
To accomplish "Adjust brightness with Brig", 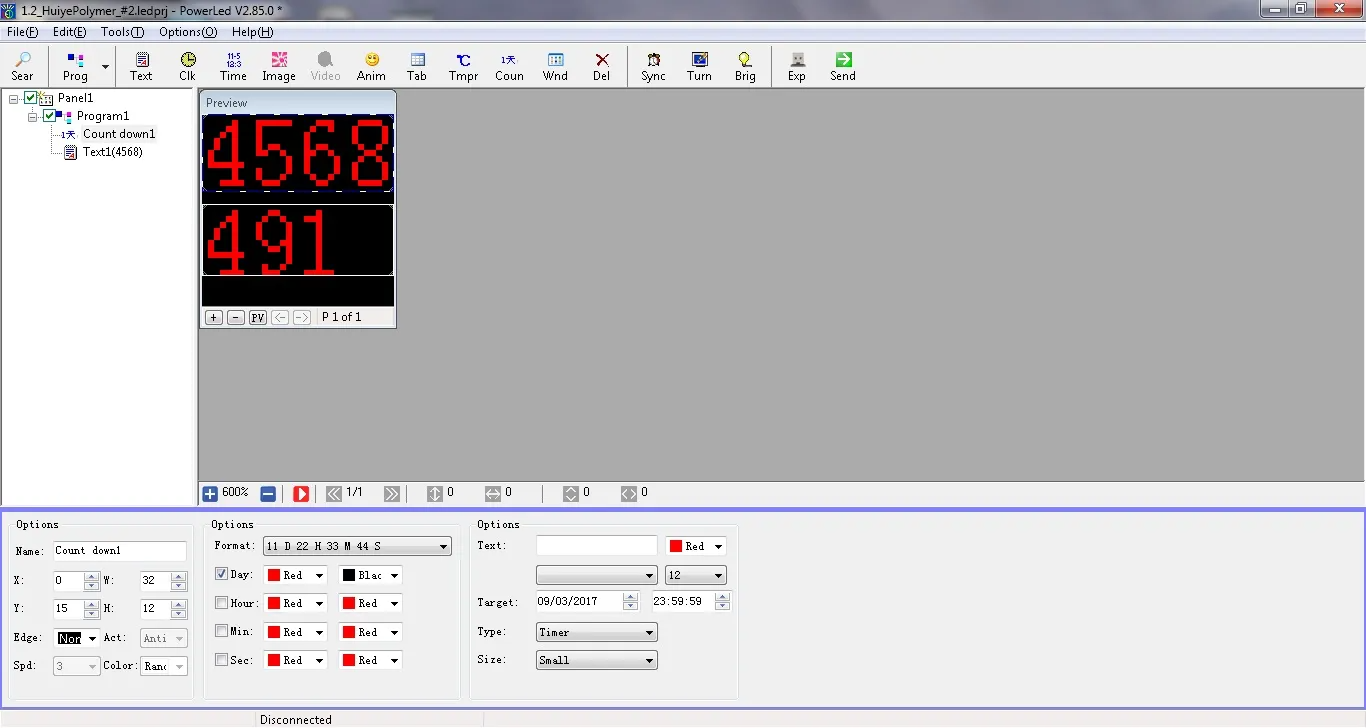I will pyautogui.click(x=745, y=66).
